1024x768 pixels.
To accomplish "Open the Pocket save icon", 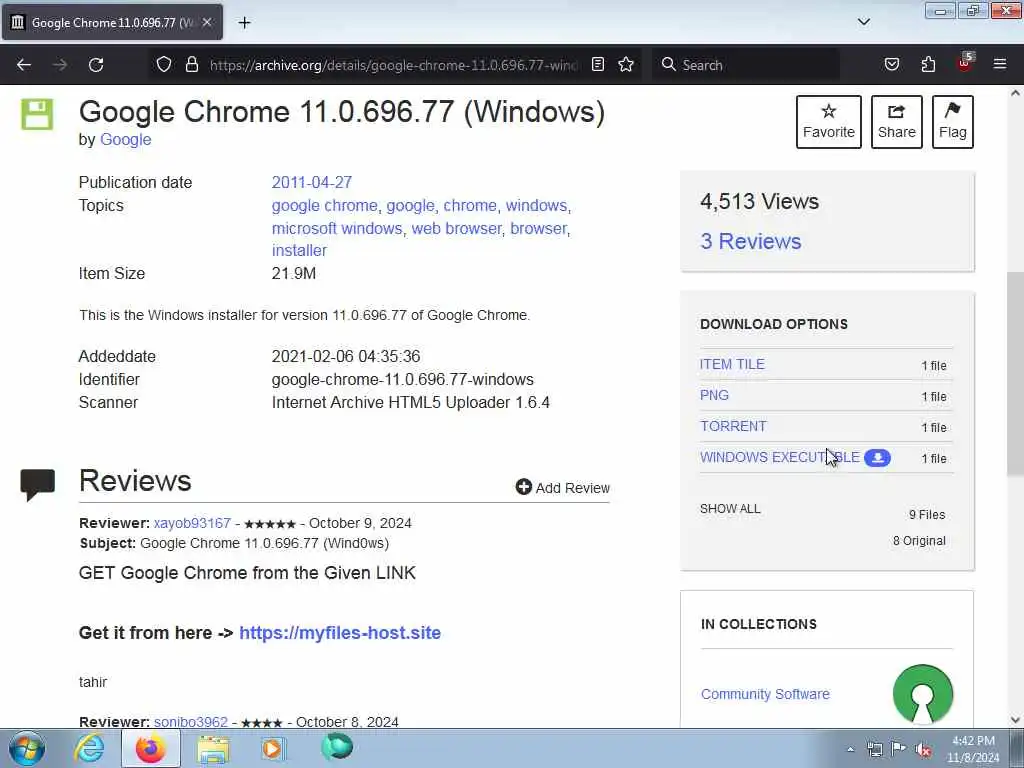I will (892, 64).
